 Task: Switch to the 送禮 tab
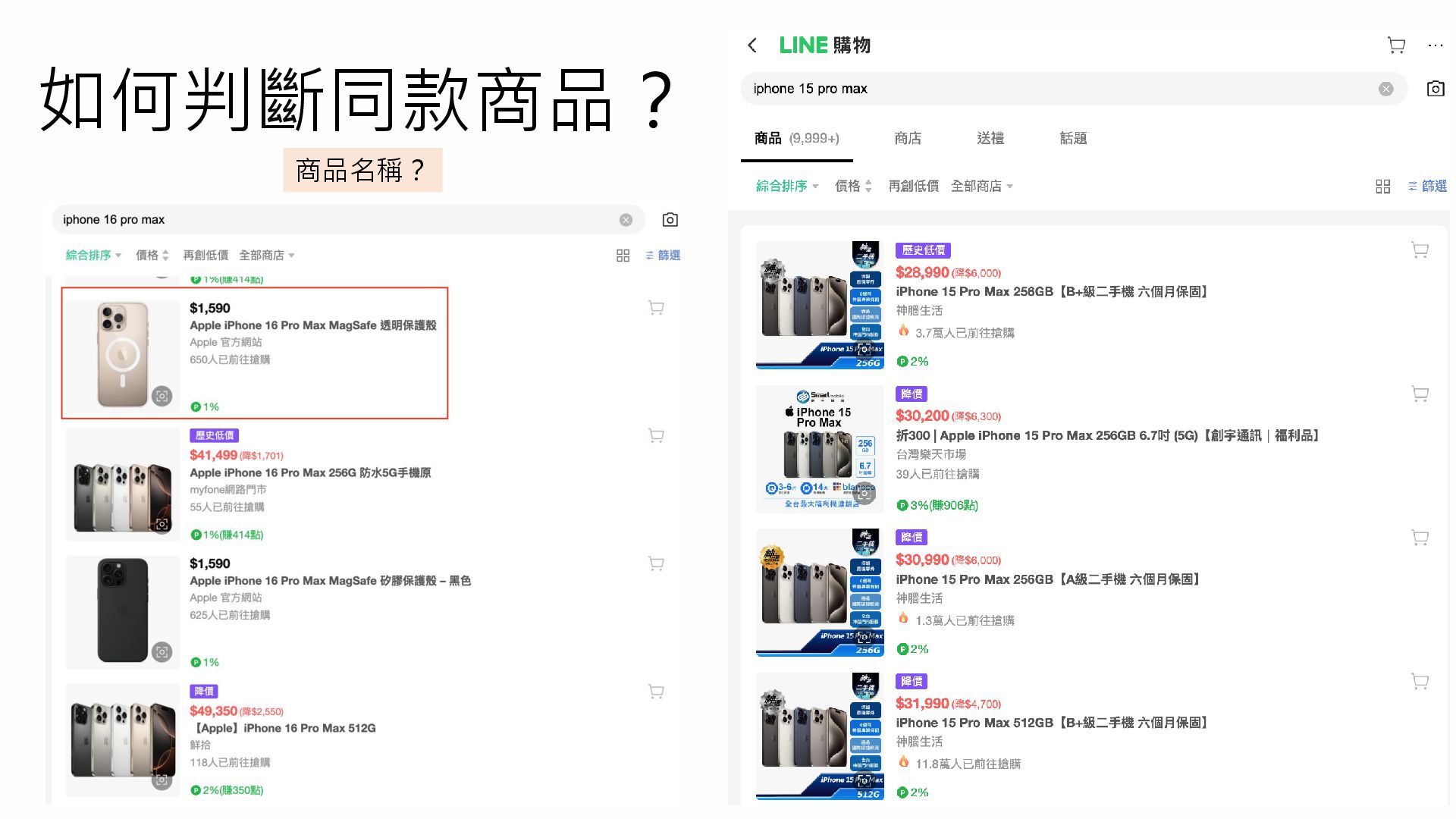pos(990,138)
